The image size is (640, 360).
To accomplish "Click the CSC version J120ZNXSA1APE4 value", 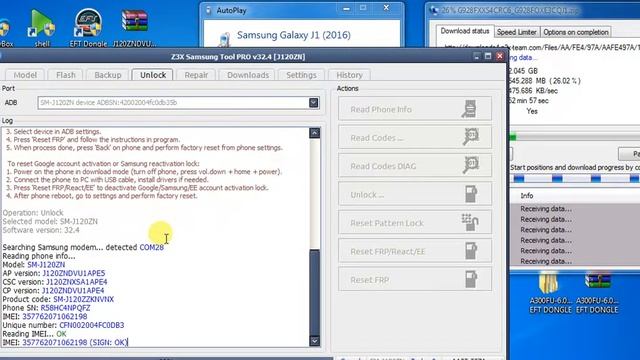I will (77, 282).
